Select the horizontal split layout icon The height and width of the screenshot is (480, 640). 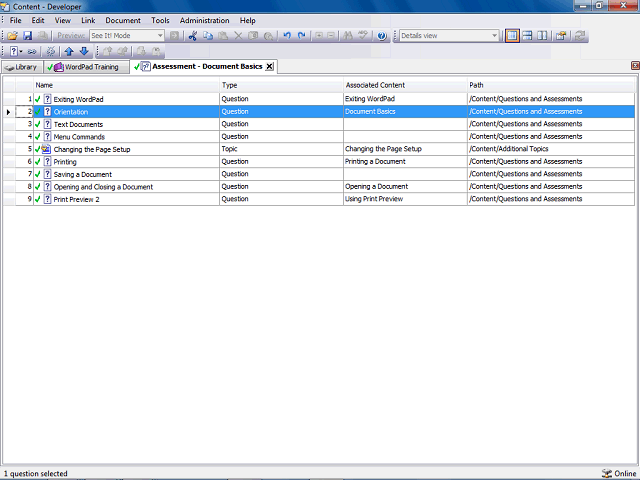(527, 36)
